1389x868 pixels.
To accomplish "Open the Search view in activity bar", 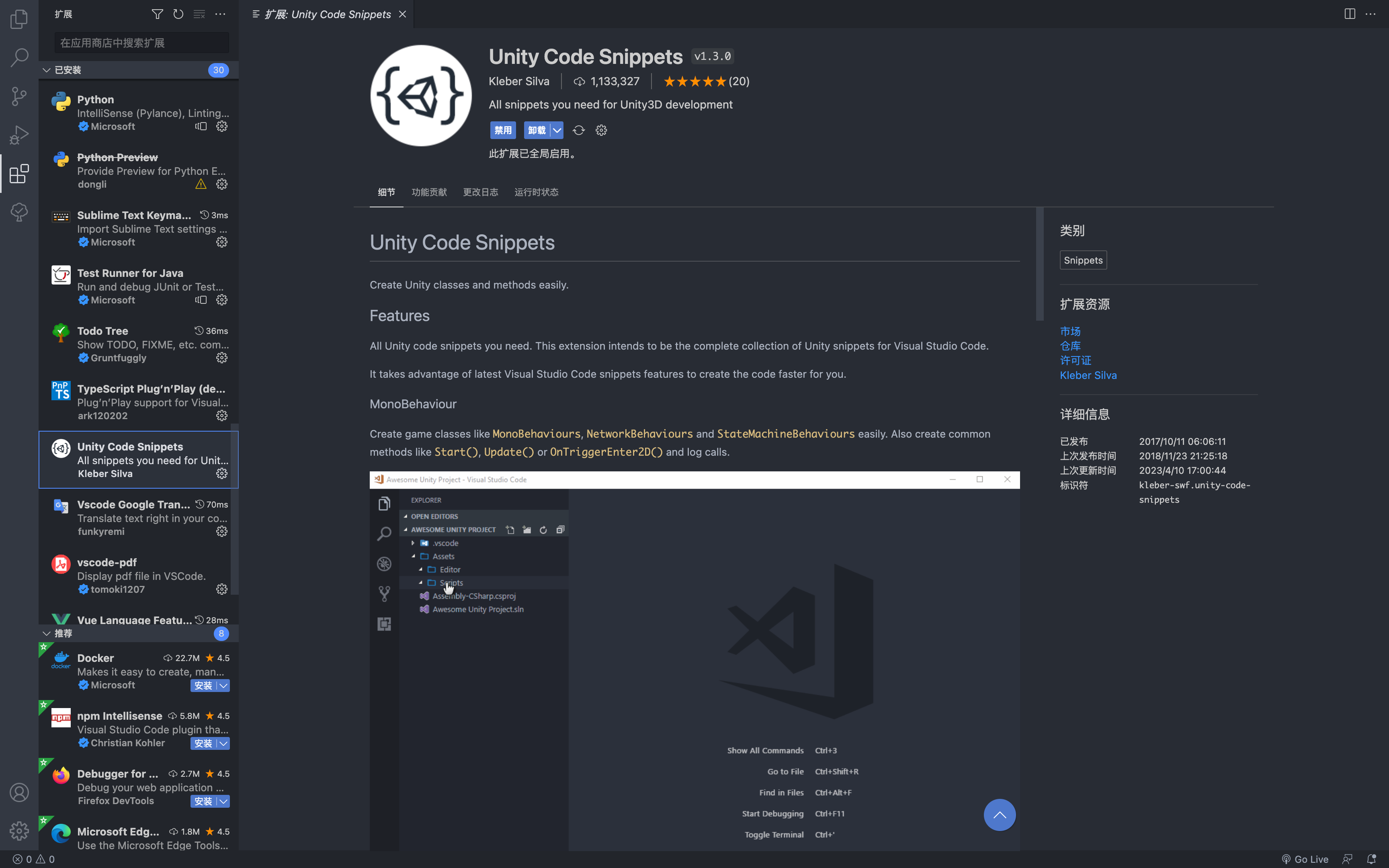I will [x=19, y=57].
